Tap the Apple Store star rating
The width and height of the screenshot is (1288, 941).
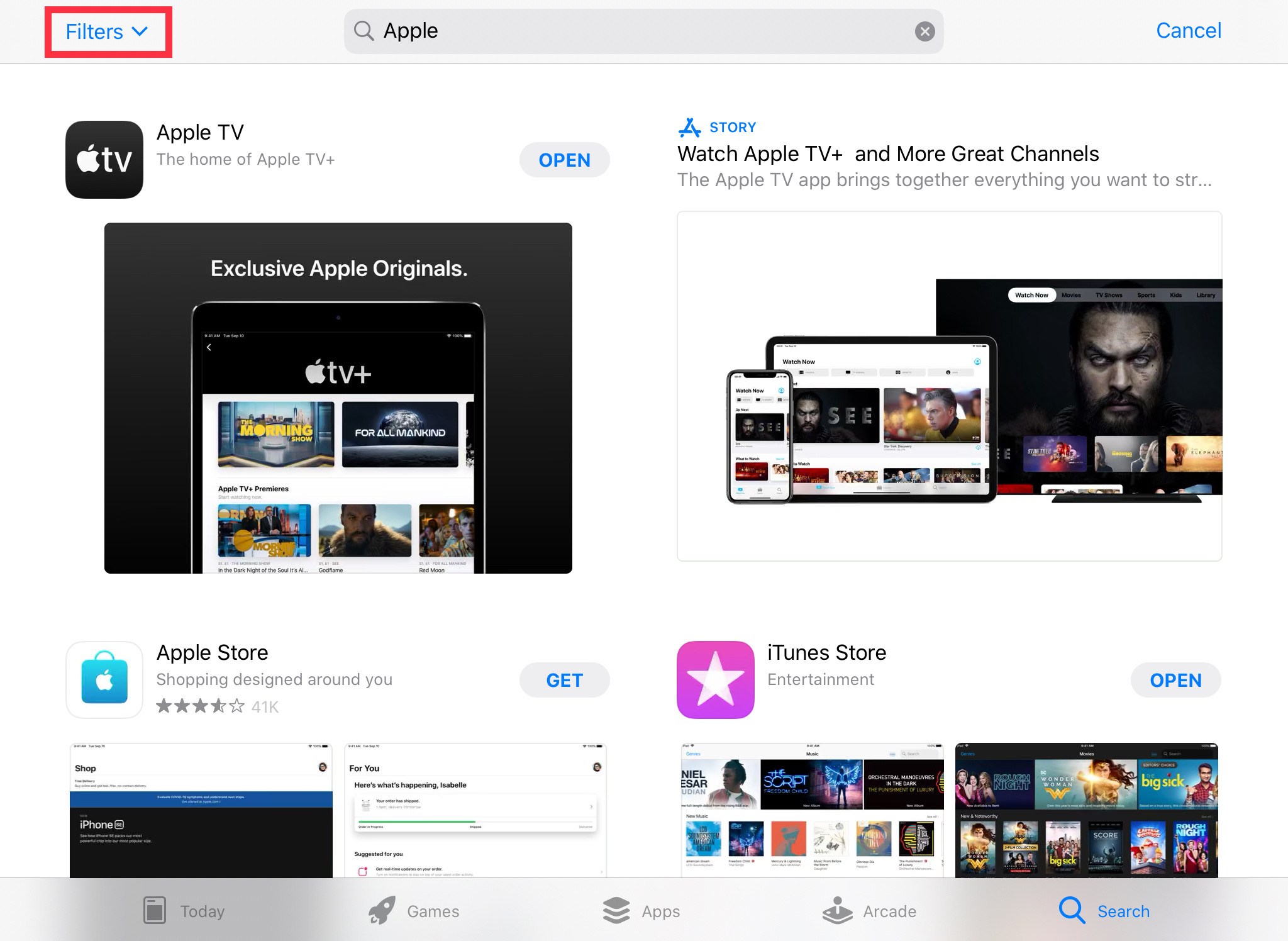200,706
